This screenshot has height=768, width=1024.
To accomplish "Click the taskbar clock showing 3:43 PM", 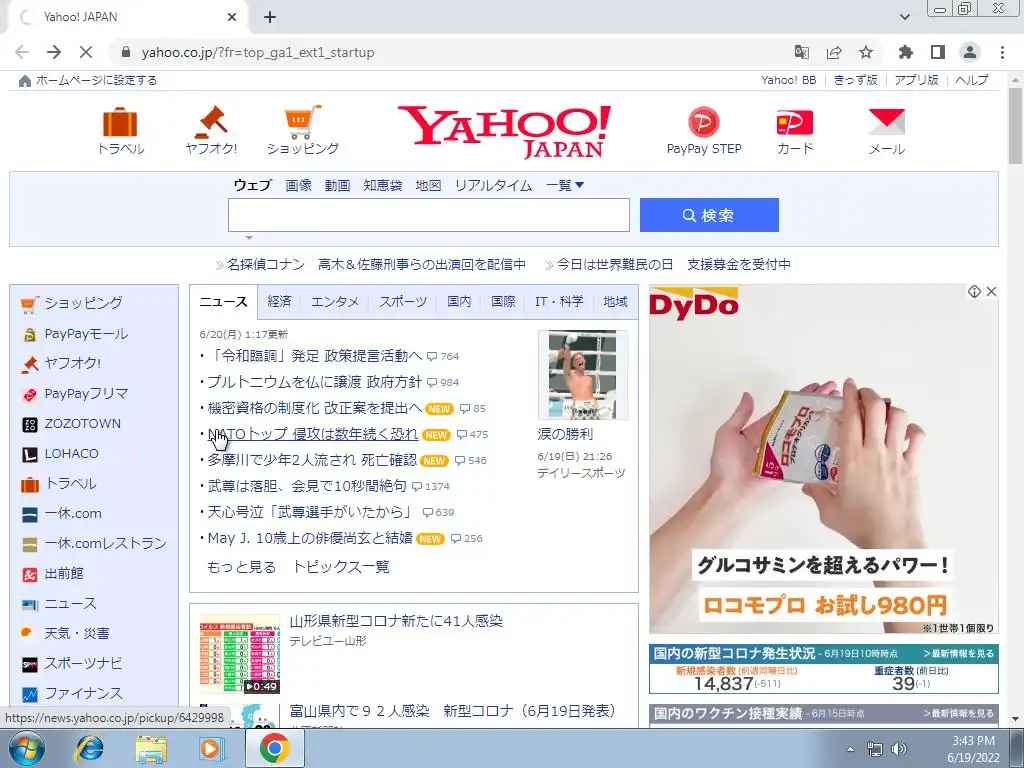I will coord(973,749).
